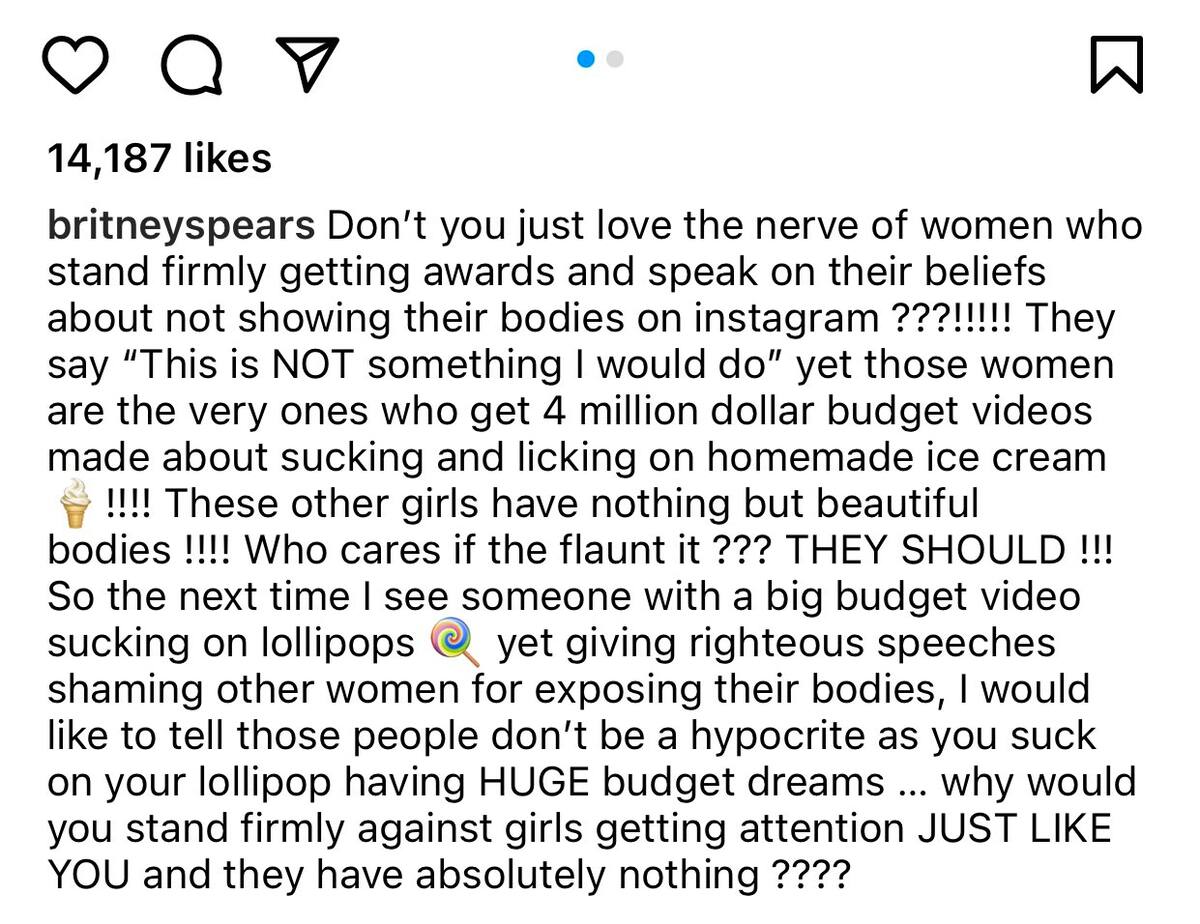The width and height of the screenshot is (1200, 924).
Task: Save the post with the bookmark icon
Action: [1116, 66]
